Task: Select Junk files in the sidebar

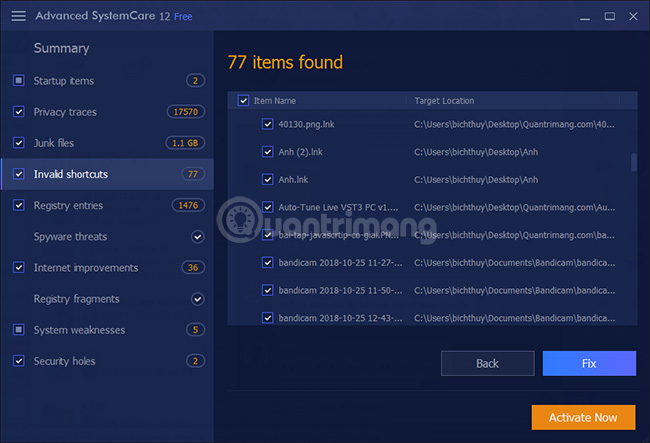Action: coord(54,143)
